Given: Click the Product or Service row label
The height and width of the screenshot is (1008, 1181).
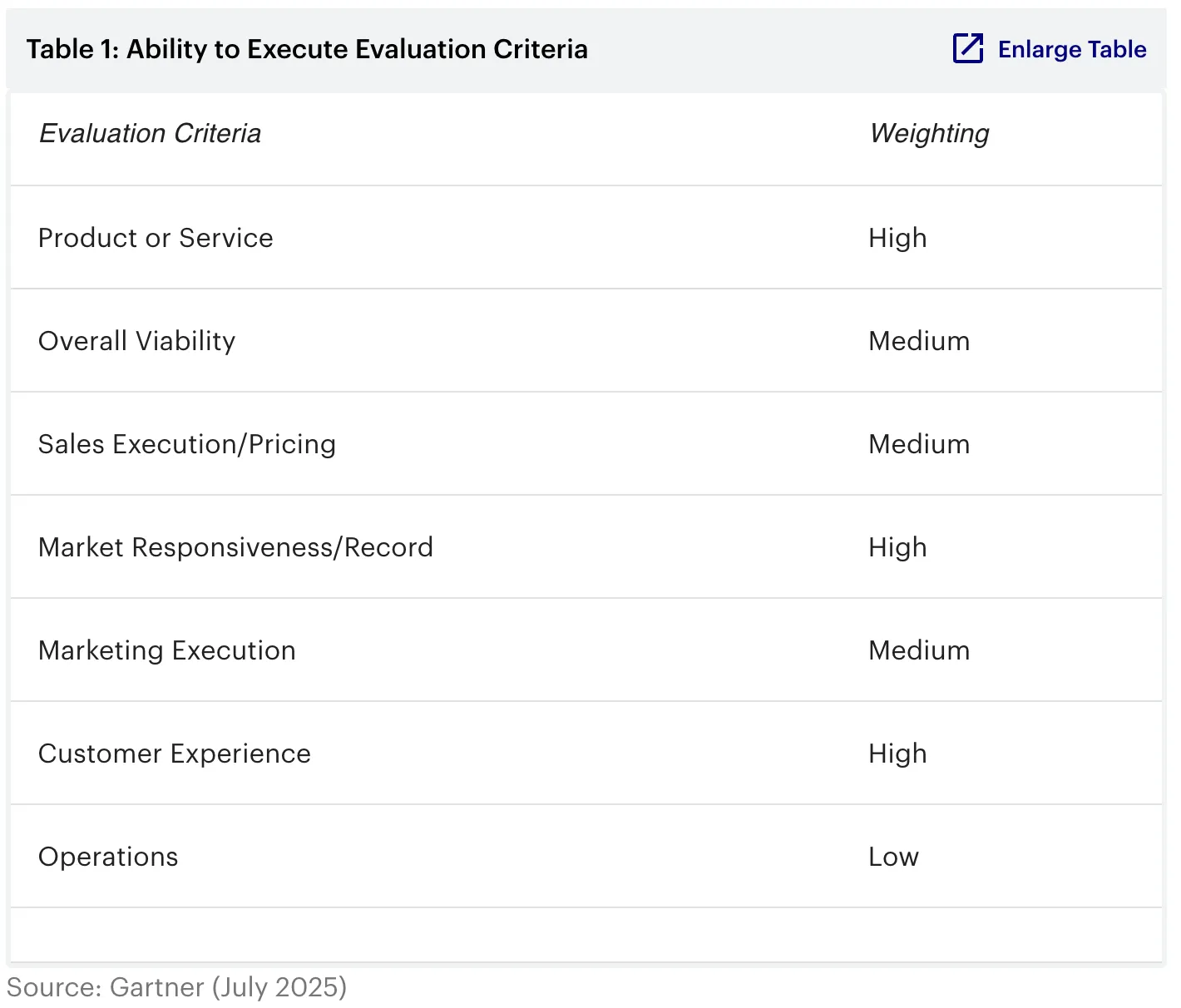Looking at the screenshot, I should coord(156,239).
